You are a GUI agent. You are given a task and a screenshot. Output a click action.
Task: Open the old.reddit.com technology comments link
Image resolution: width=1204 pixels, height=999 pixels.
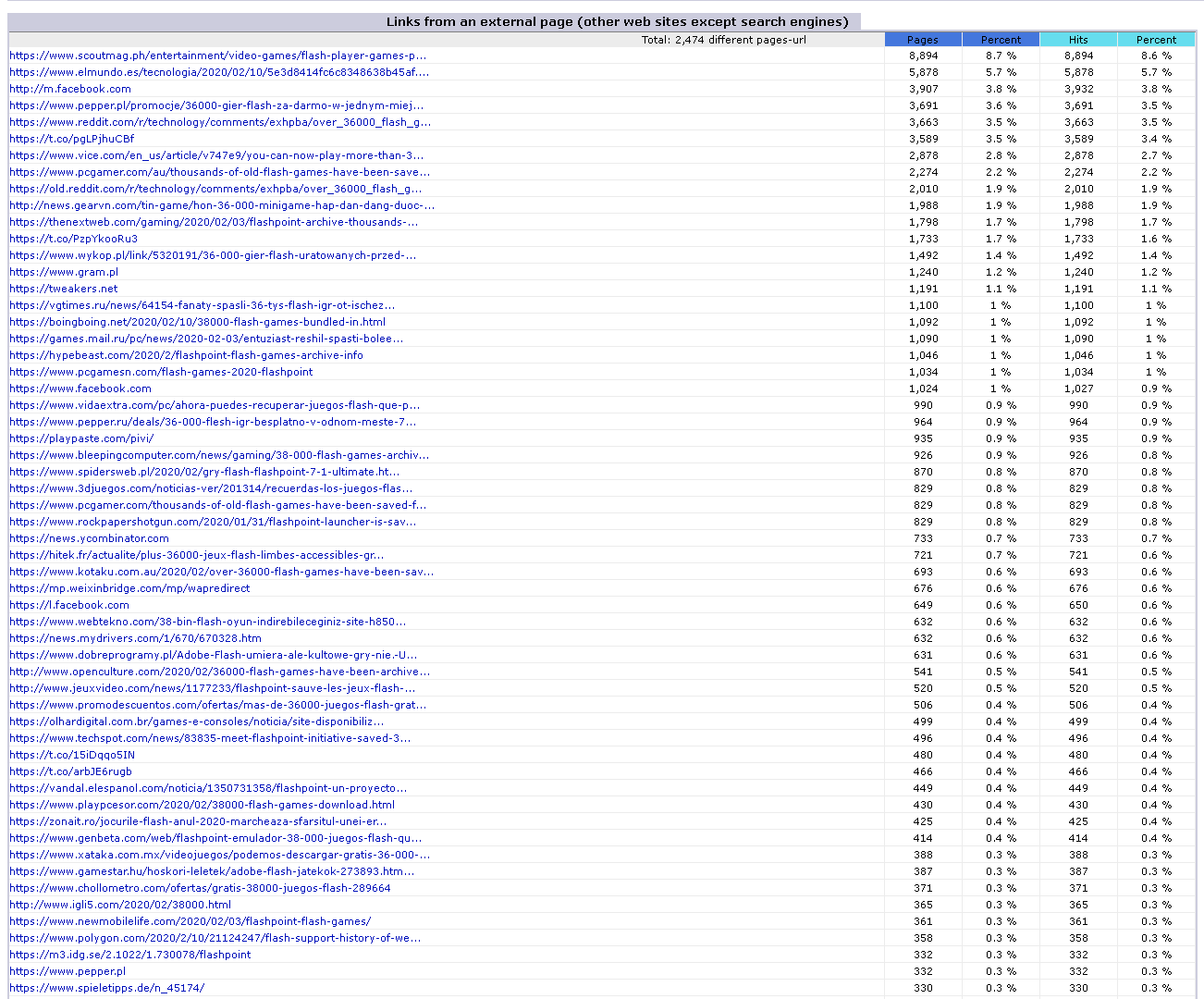click(215, 189)
